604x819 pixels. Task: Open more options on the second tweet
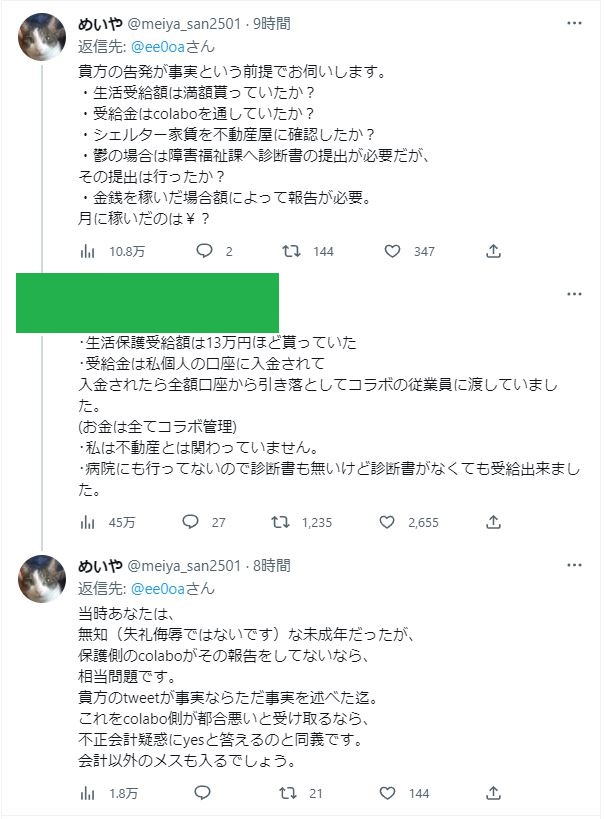574,294
